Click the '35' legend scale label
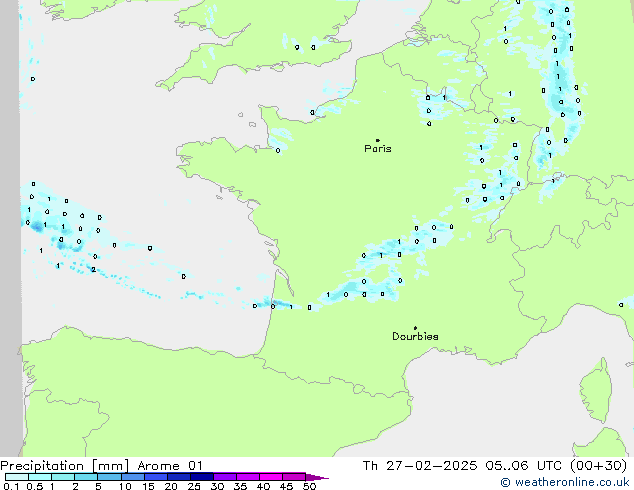Image resolution: width=634 pixels, height=490 pixels. pyautogui.click(x=240, y=486)
